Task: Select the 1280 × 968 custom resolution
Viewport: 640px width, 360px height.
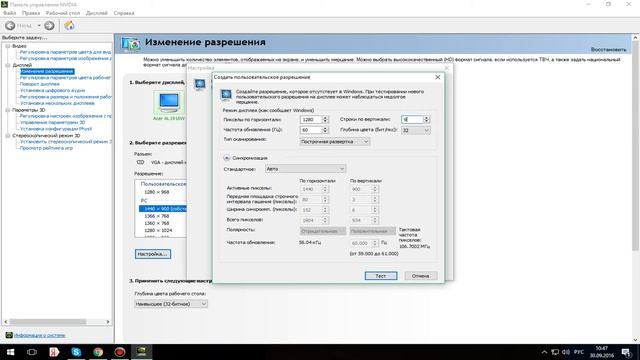Action: click(157, 192)
